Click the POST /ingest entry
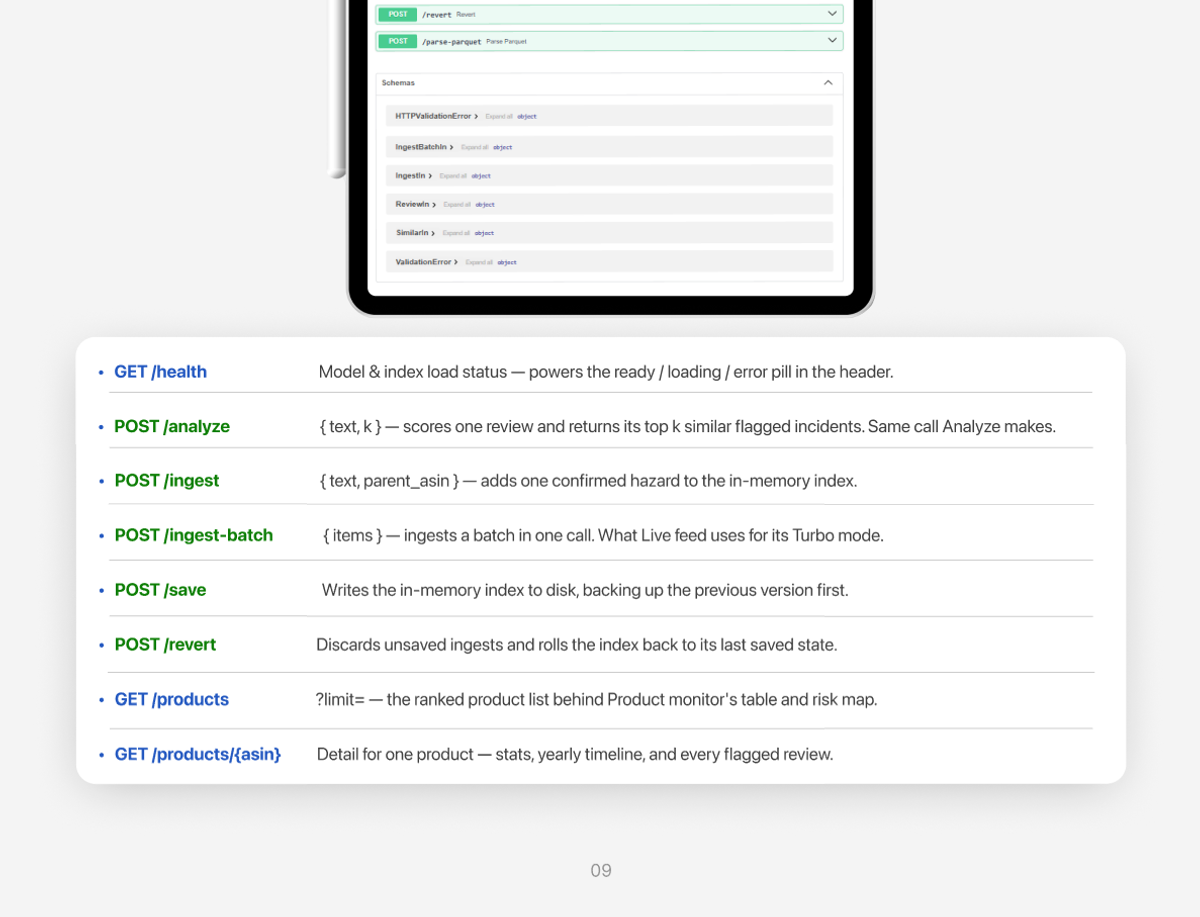The image size is (1200, 917). (x=167, y=481)
